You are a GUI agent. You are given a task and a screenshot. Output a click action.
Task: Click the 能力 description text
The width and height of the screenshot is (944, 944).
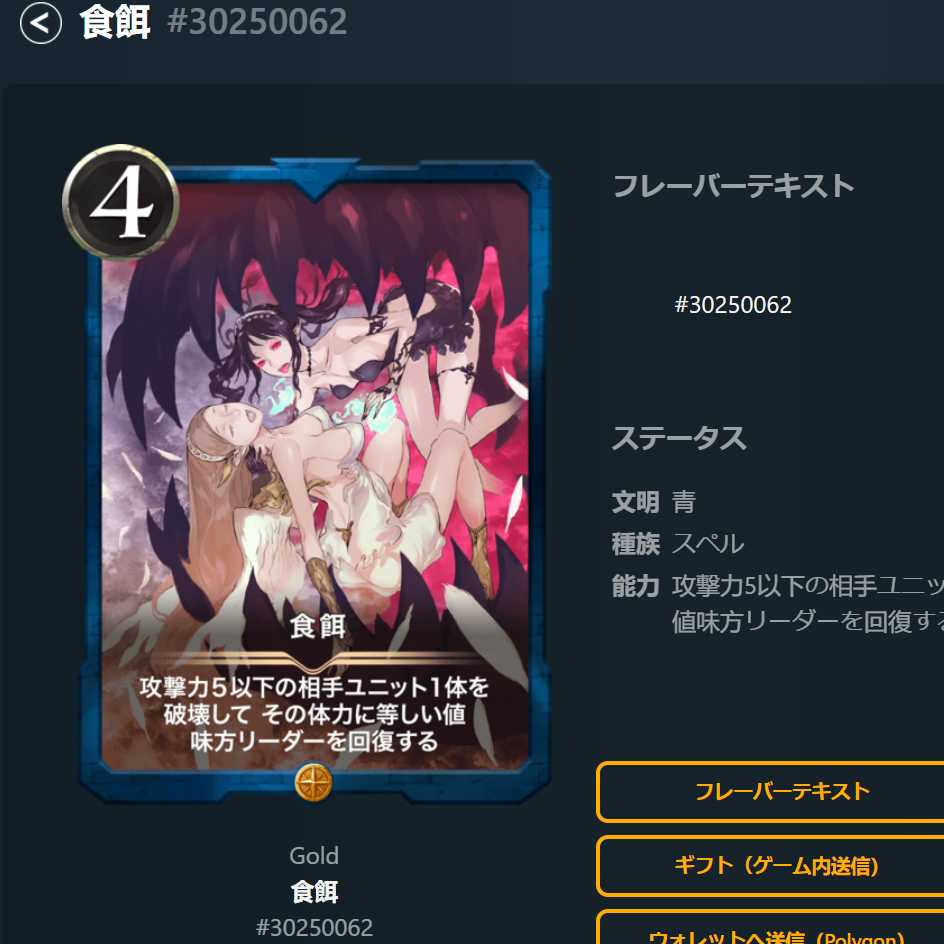[x=807, y=603]
